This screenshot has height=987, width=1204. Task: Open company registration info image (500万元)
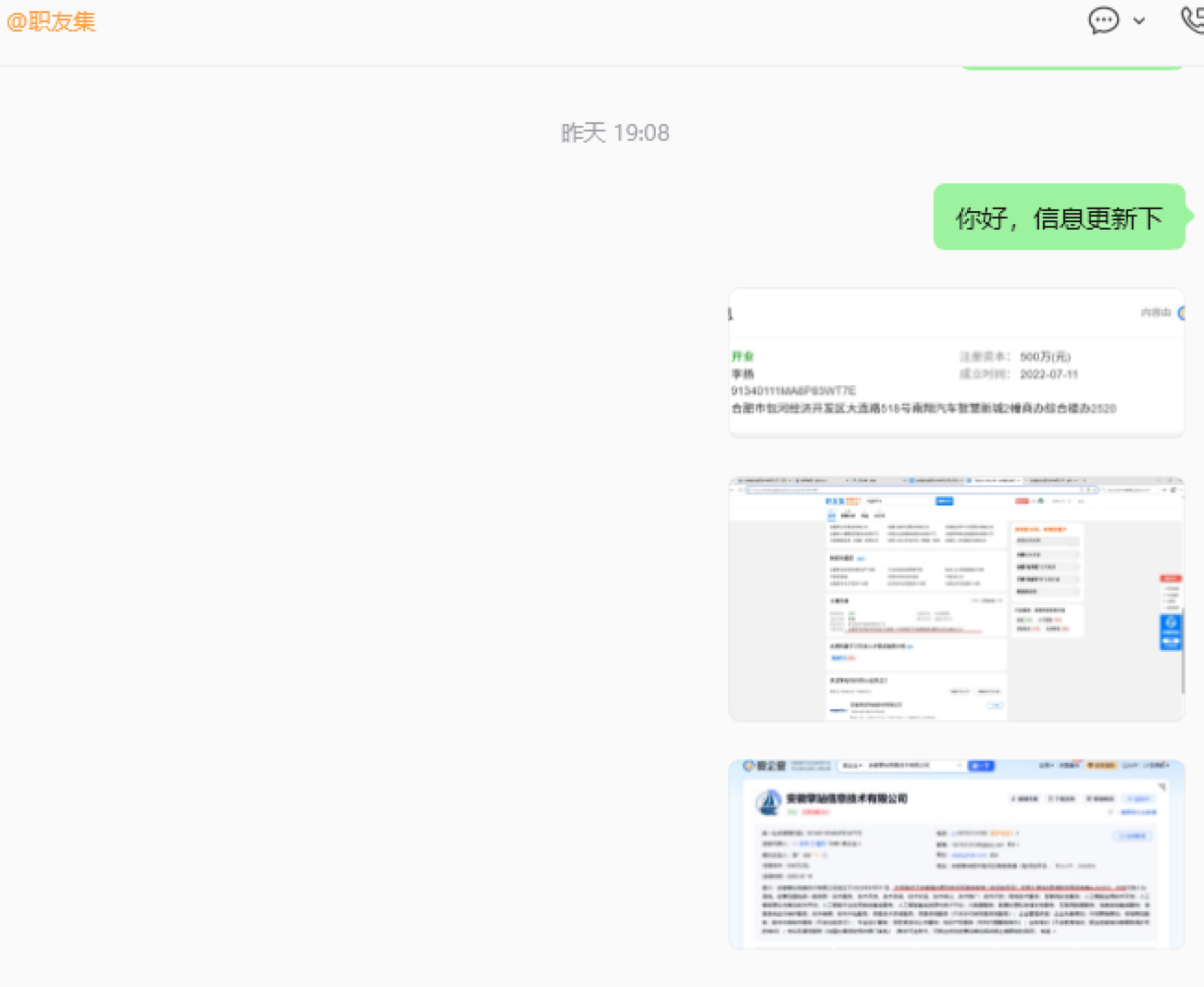[x=957, y=363]
